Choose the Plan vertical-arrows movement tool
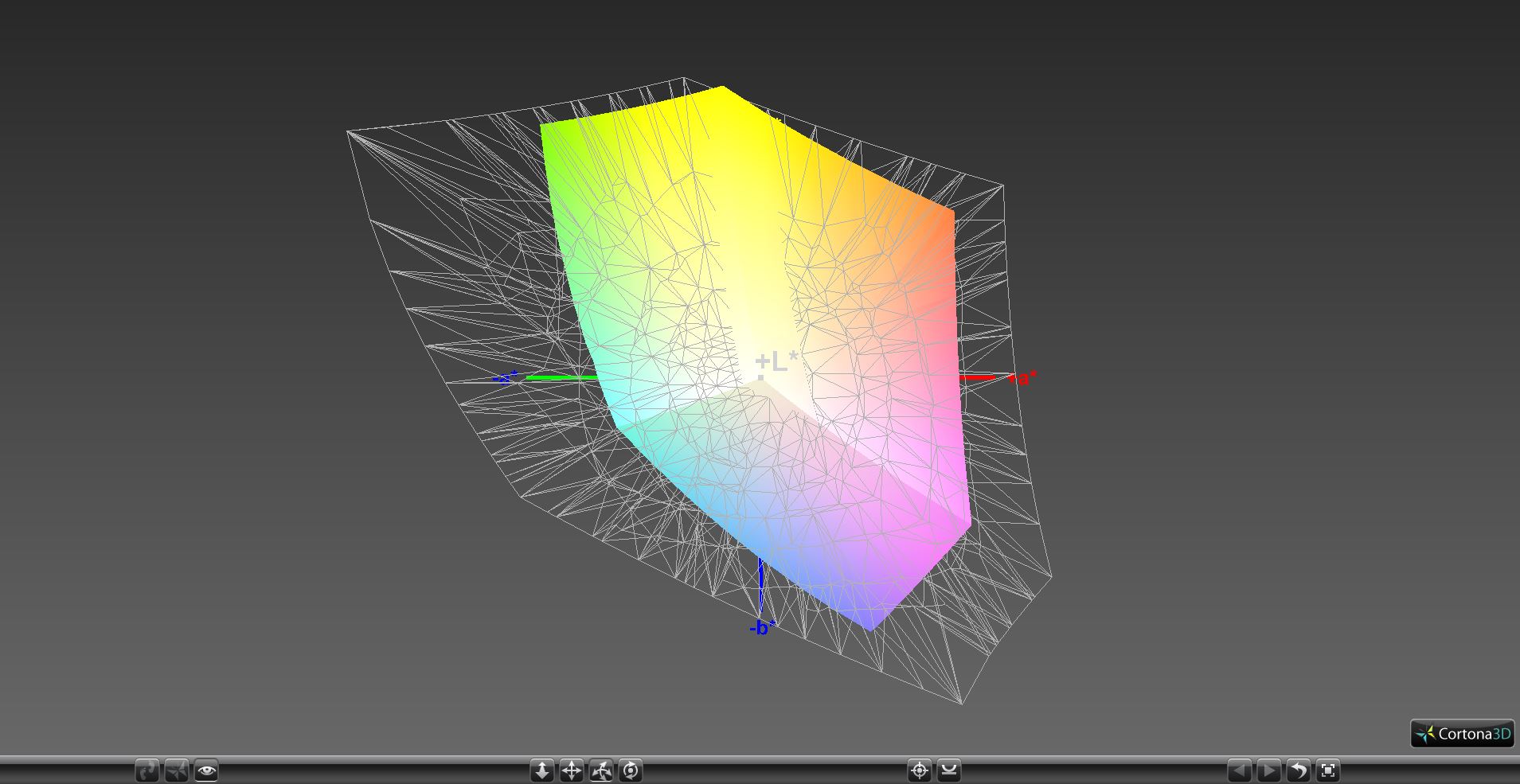1520x784 pixels. 542,770
